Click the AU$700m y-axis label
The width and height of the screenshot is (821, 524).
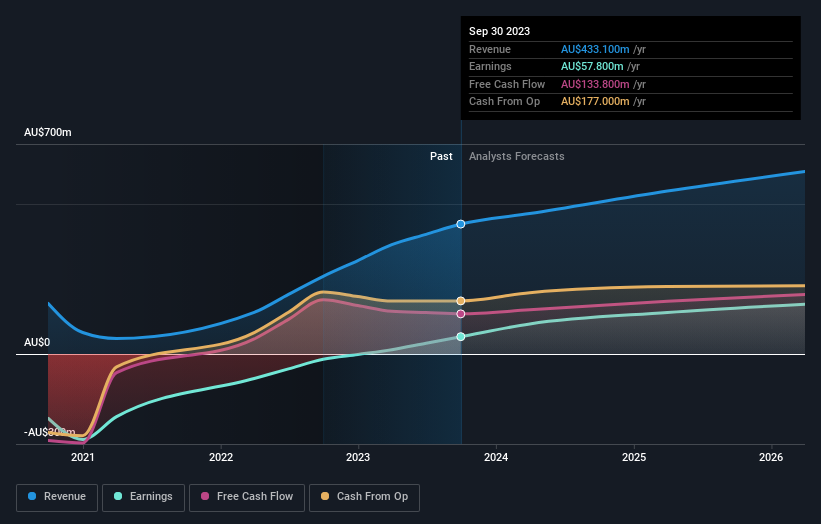tap(48, 132)
